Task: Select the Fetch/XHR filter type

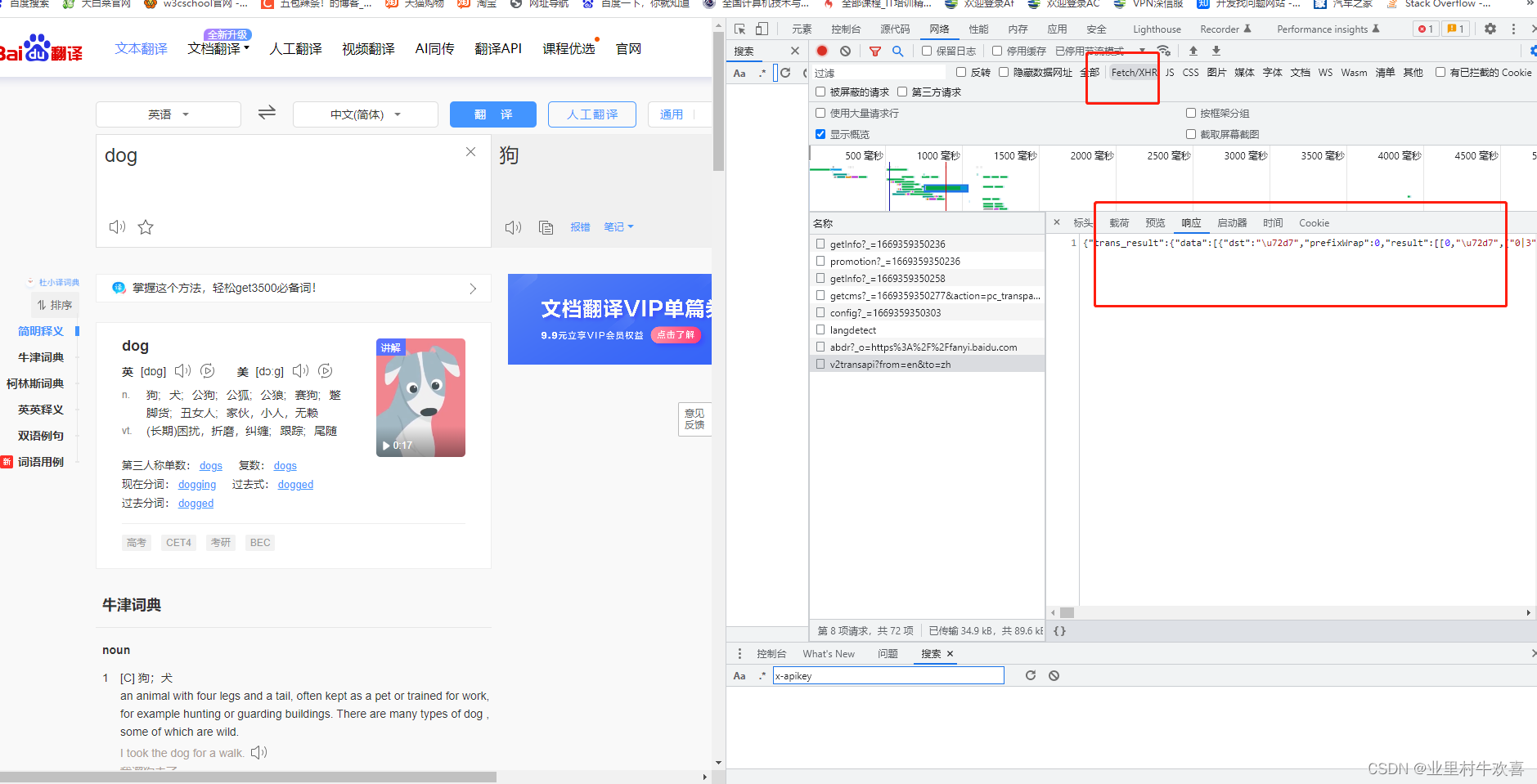Action: (x=1134, y=73)
